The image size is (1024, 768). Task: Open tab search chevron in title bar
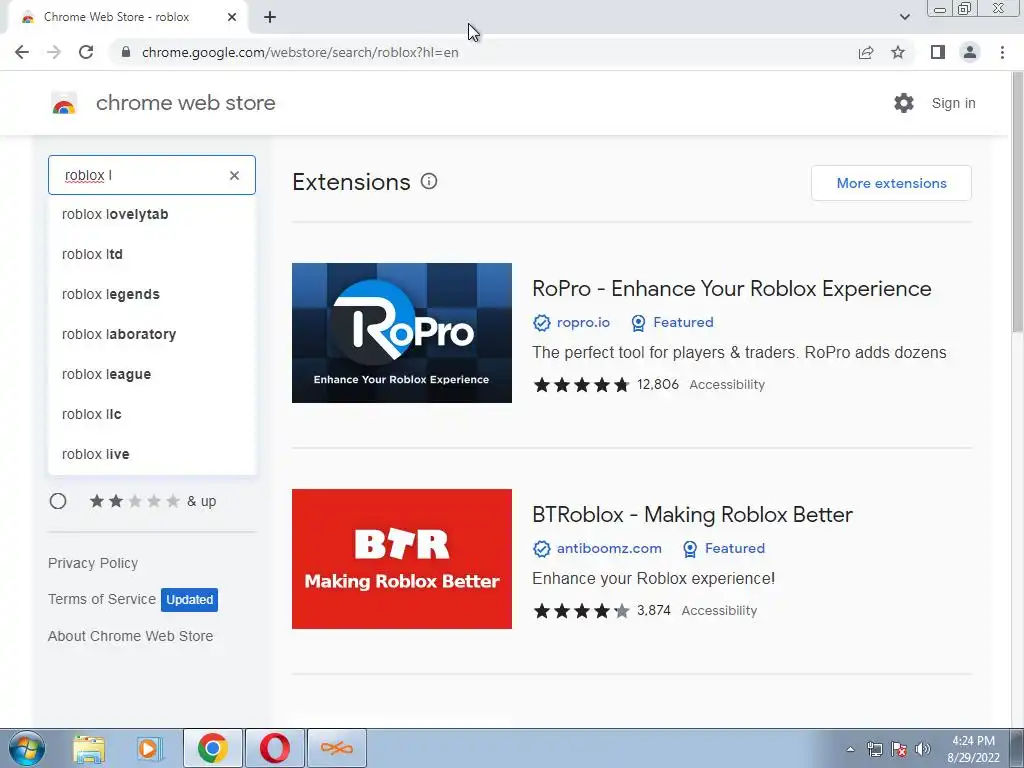click(904, 17)
